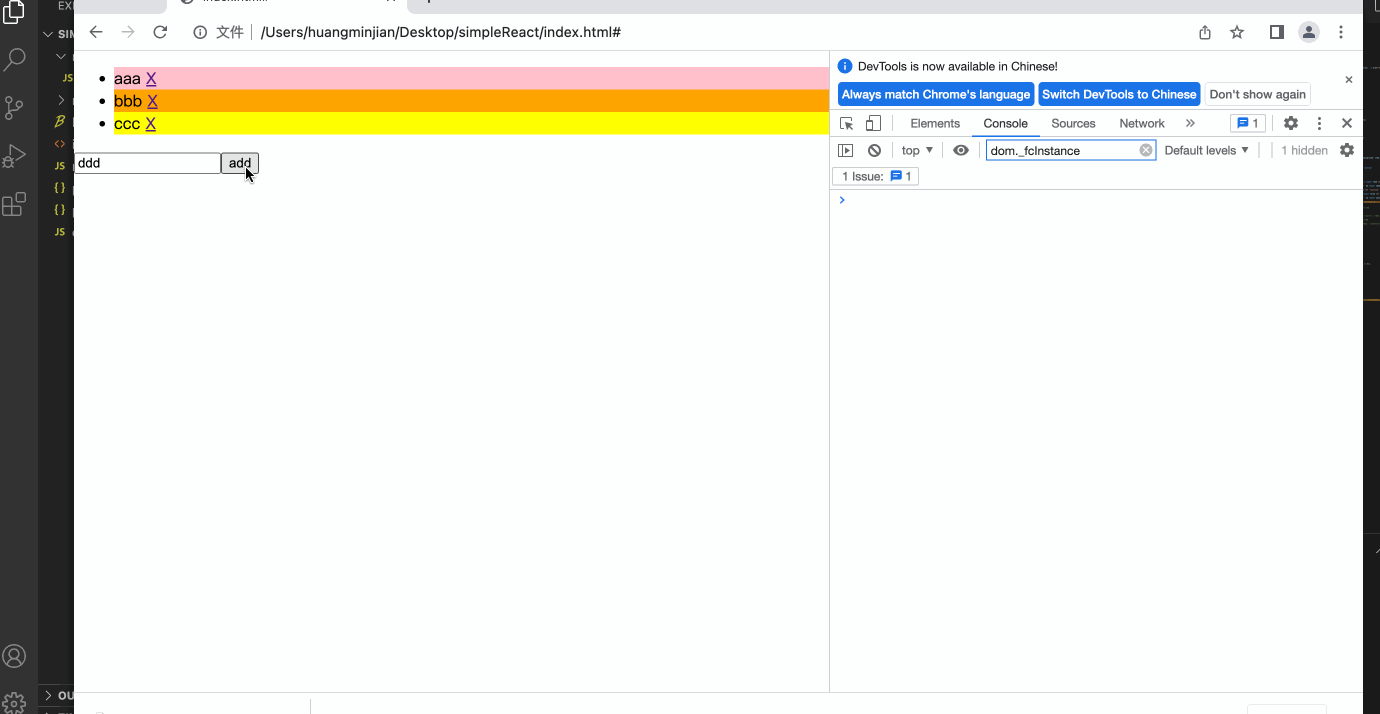Delete the ccc item with its X link
Viewport: 1380px width, 714px height.
(x=151, y=124)
